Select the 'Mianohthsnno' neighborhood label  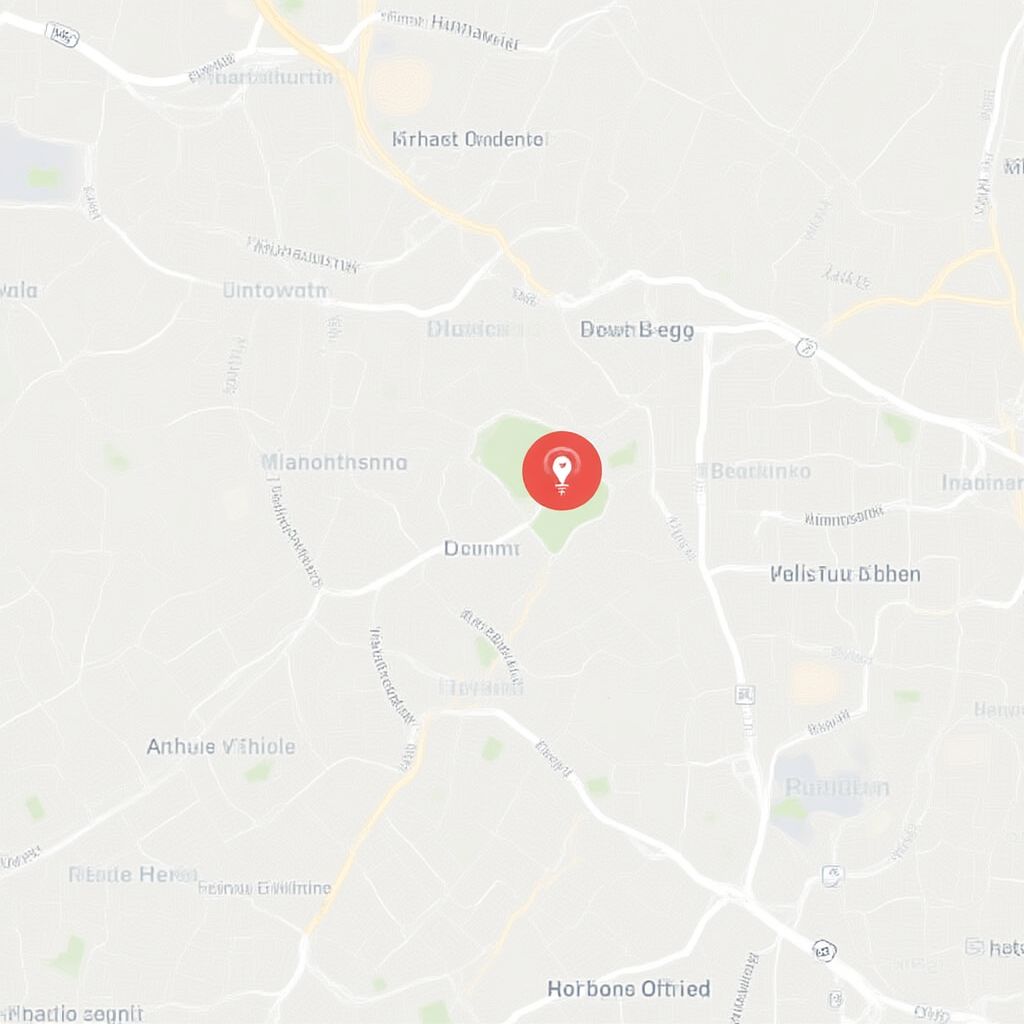(334, 462)
